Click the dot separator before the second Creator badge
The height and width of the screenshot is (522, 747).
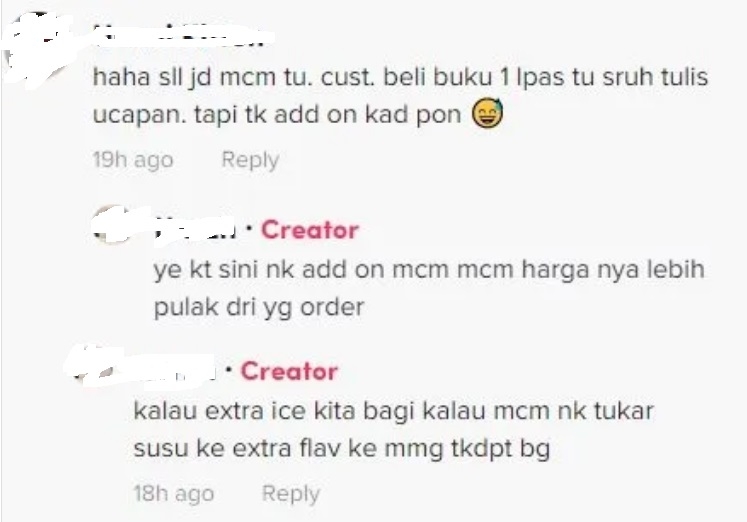pyautogui.click(x=229, y=369)
